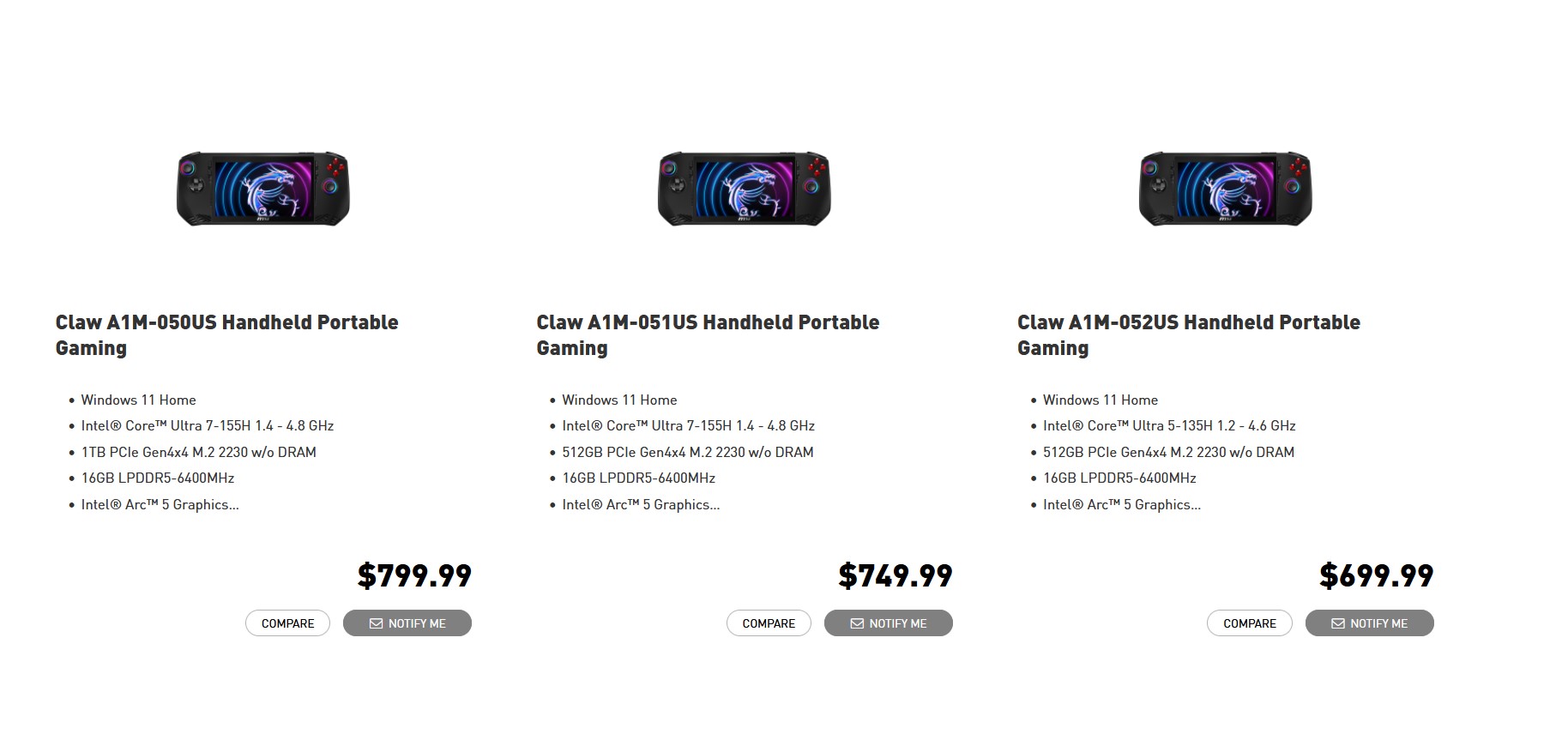Click the 1TB PCIe Gen4x4 storage spec
Screen dimensions: 1568x752
pyautogui.click(x=198, y=452)
